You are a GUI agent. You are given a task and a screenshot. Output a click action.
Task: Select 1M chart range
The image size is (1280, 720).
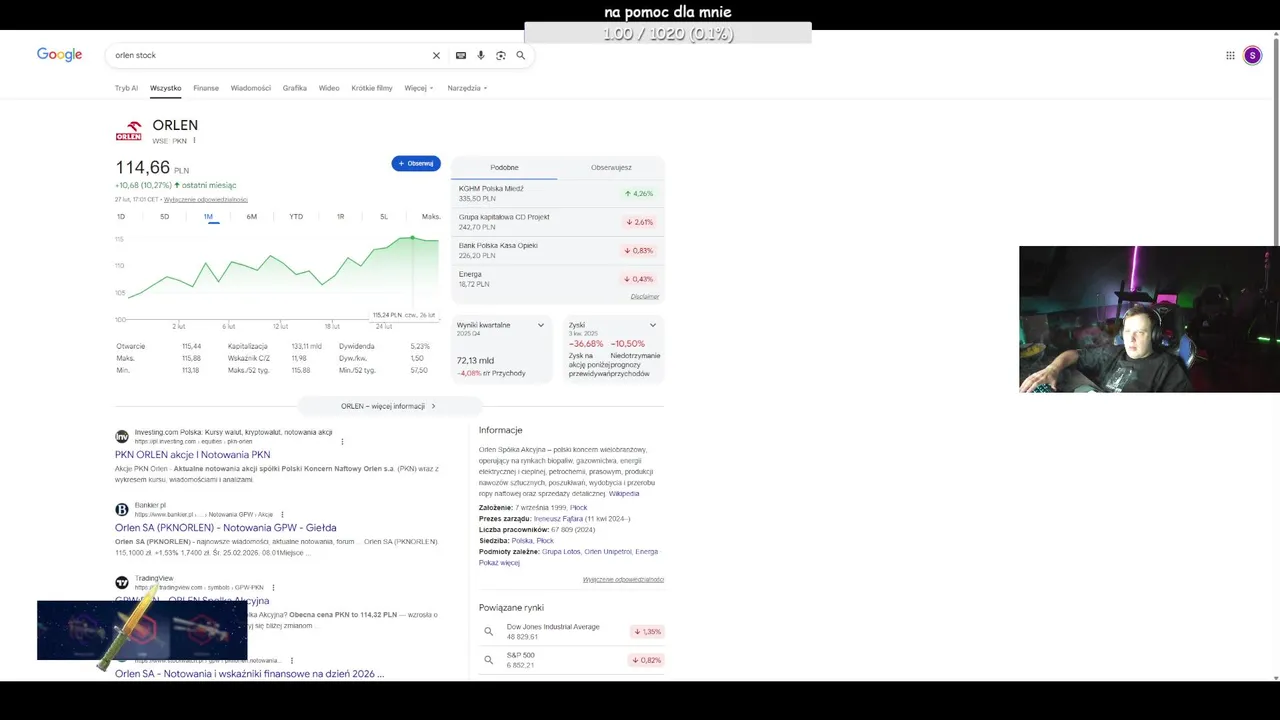point(208,217)
